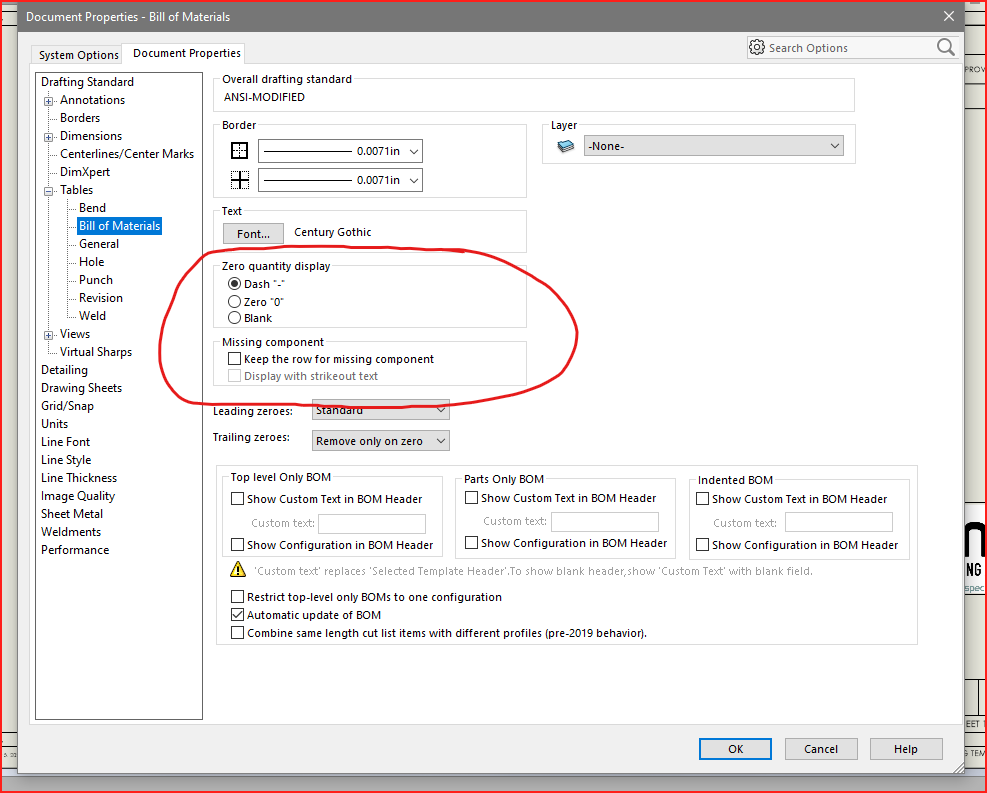Expand the Dimensions tree node
The height and width of the screenshot is (793, 987).
click(48, 136)
